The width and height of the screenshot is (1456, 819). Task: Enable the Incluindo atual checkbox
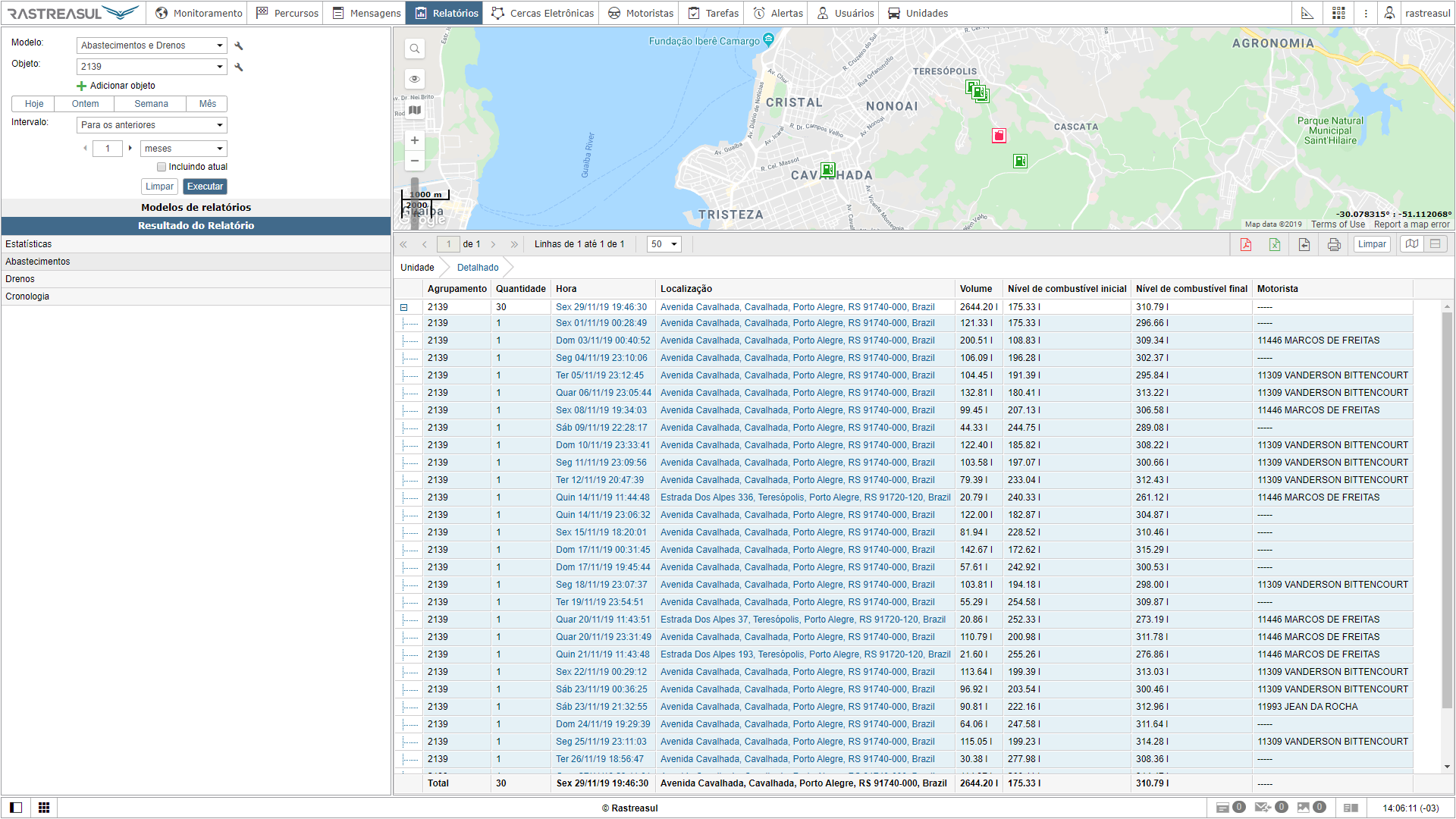[x=162, y=167]
